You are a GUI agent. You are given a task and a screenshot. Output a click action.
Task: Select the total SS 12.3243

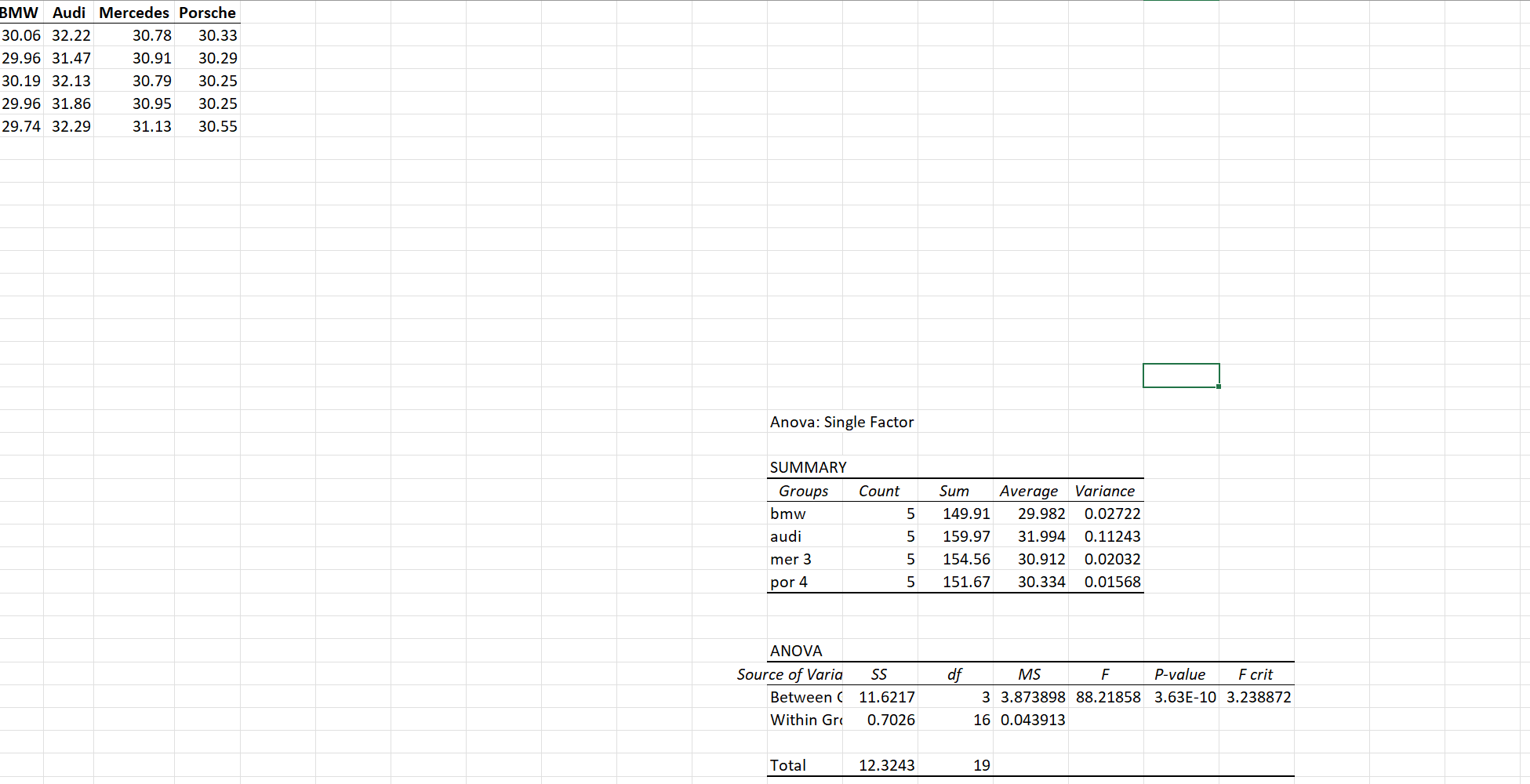coord(880,765)
